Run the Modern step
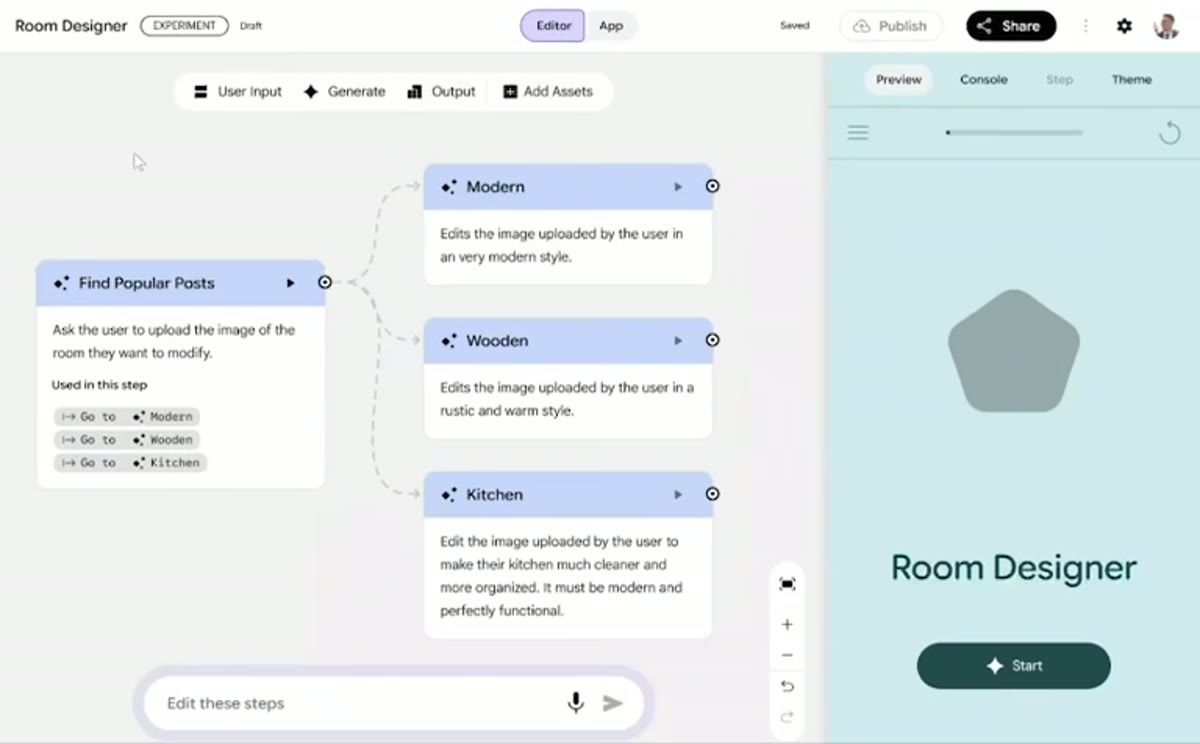The height and width of the screenshot is (744, 1200). (x=678, y=186)
